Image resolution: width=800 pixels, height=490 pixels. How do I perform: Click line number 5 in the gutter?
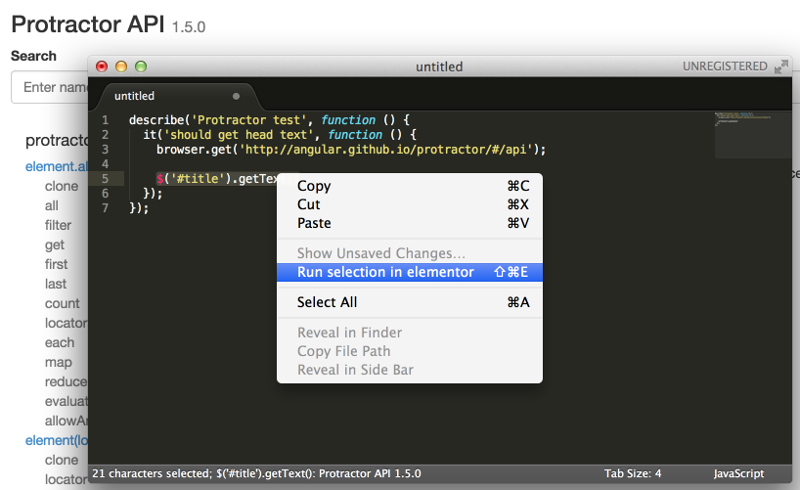[x=105, y=179]
